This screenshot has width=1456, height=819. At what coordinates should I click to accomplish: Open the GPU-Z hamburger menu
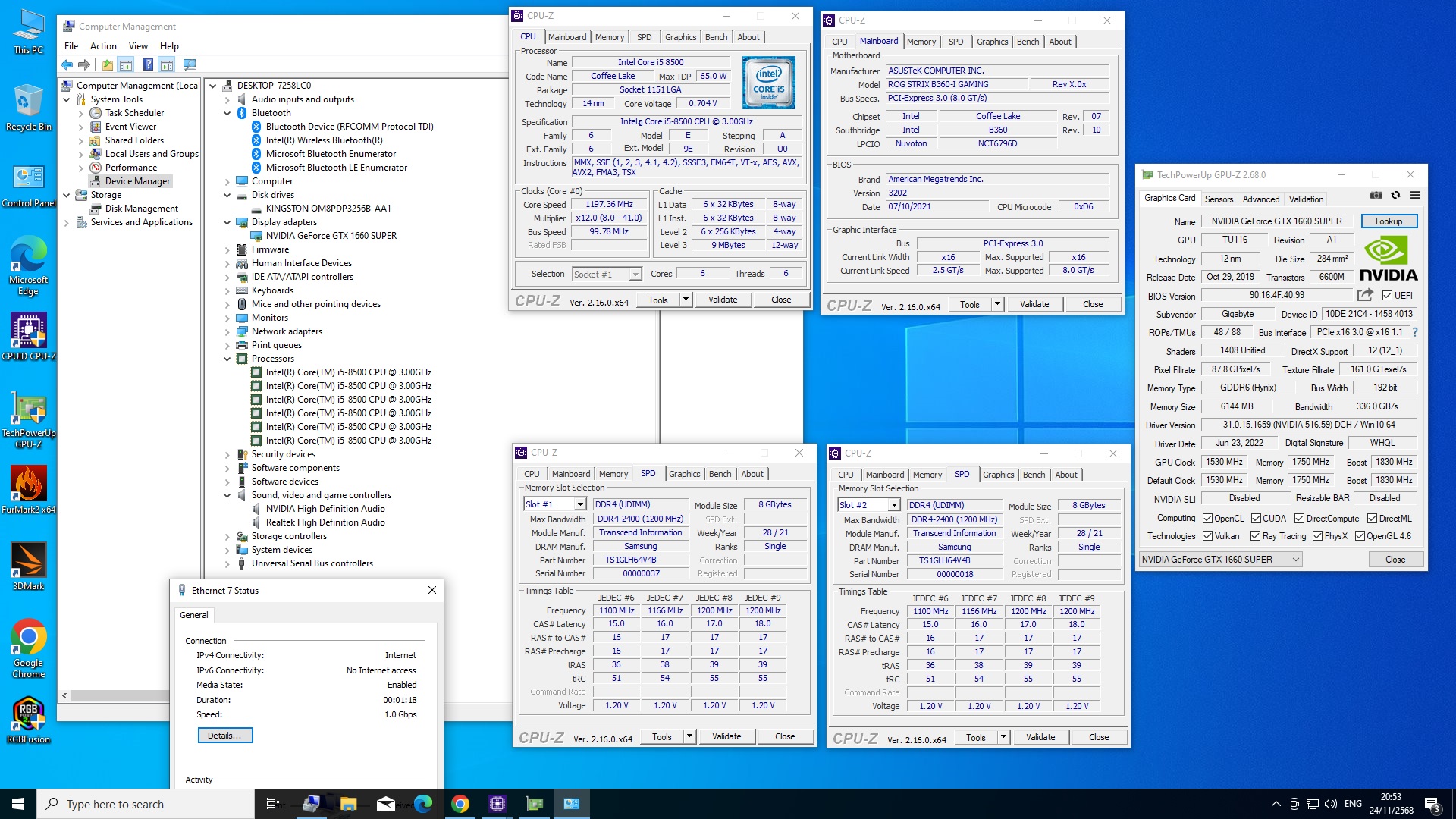tap(1415, 196)
